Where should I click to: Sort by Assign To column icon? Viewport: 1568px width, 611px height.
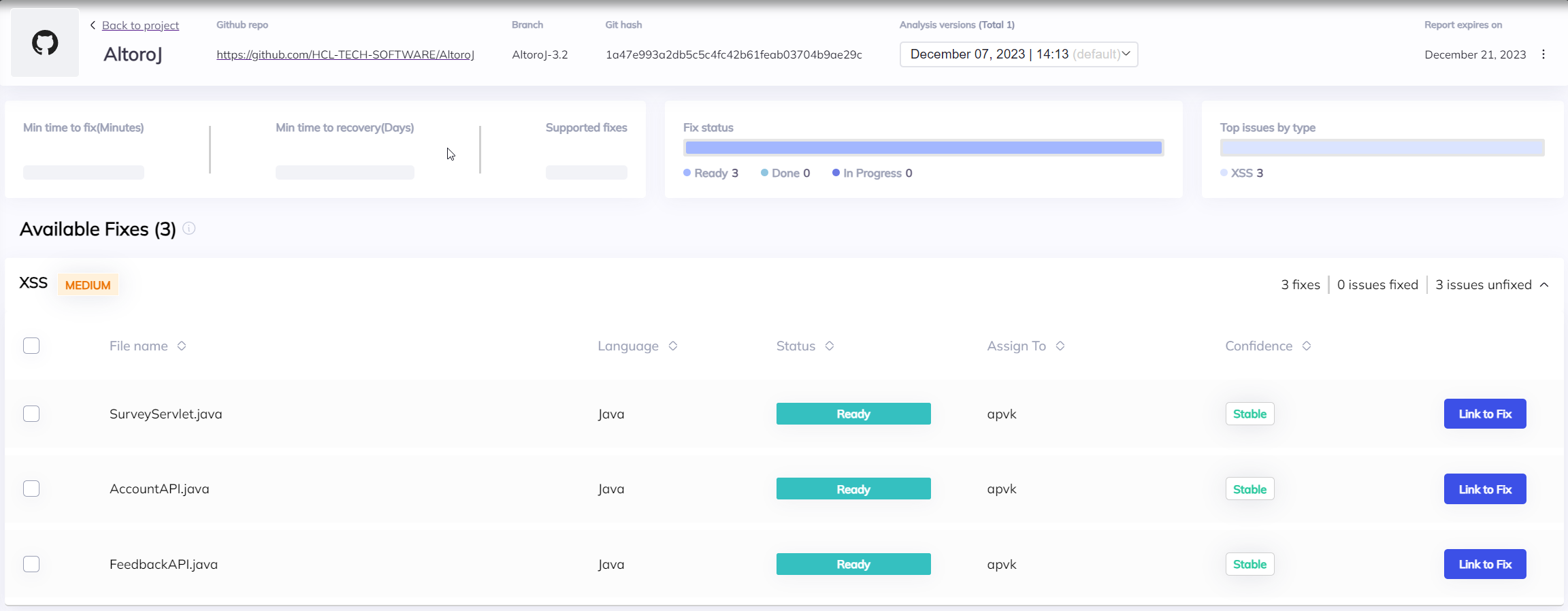point(1060,346)
